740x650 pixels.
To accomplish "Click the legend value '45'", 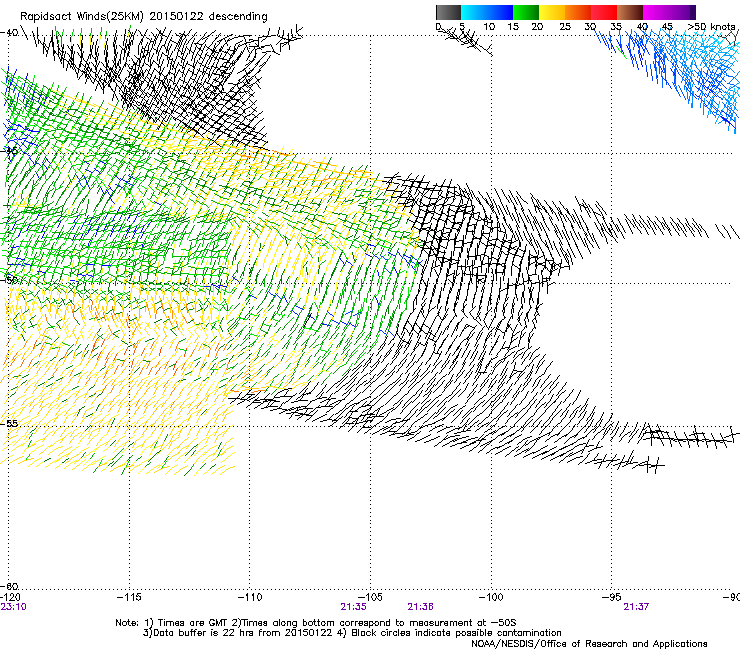I will (x=667, y=26).
